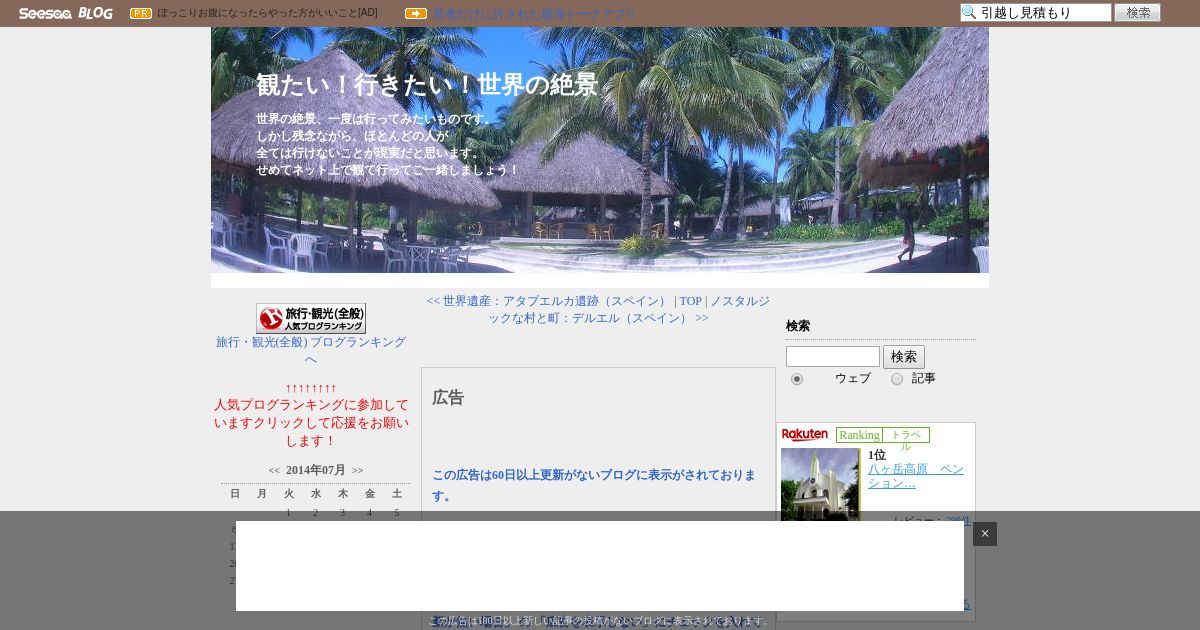Click the Seesaa BLOG logo

tap(66, 13)
